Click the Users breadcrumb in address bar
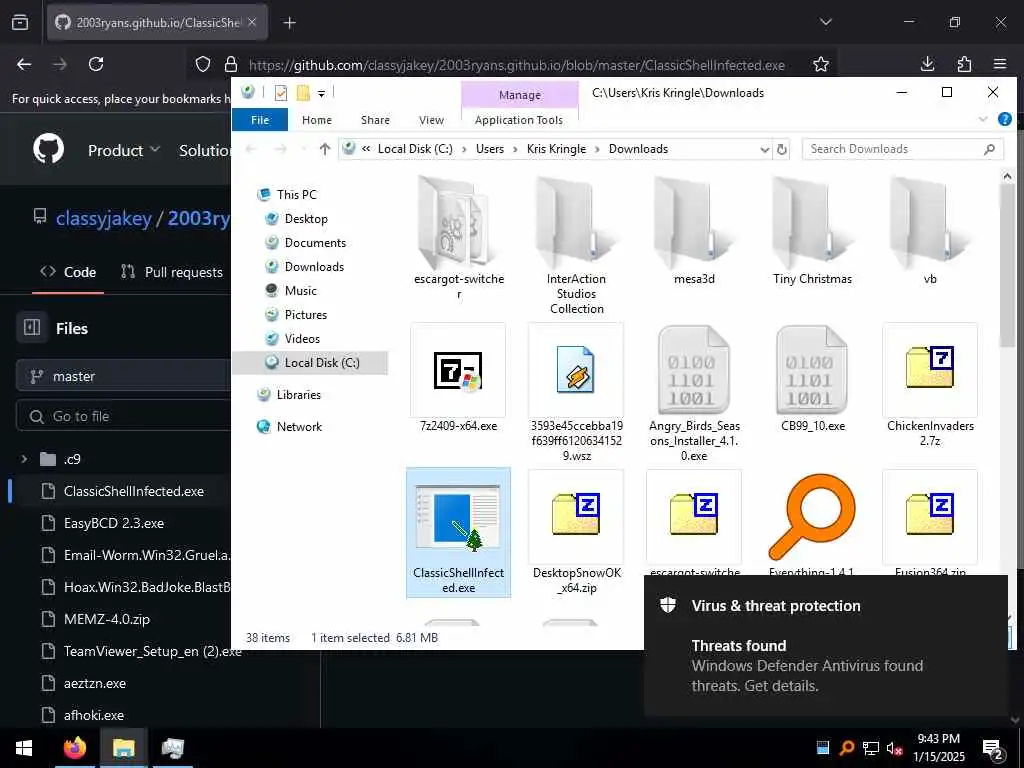 click(490, 149)
